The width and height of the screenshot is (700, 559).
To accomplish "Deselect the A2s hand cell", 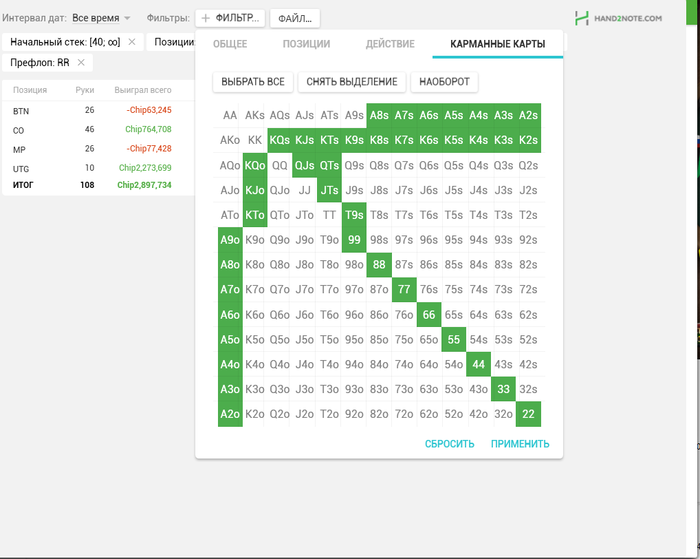I will (528, 116).
